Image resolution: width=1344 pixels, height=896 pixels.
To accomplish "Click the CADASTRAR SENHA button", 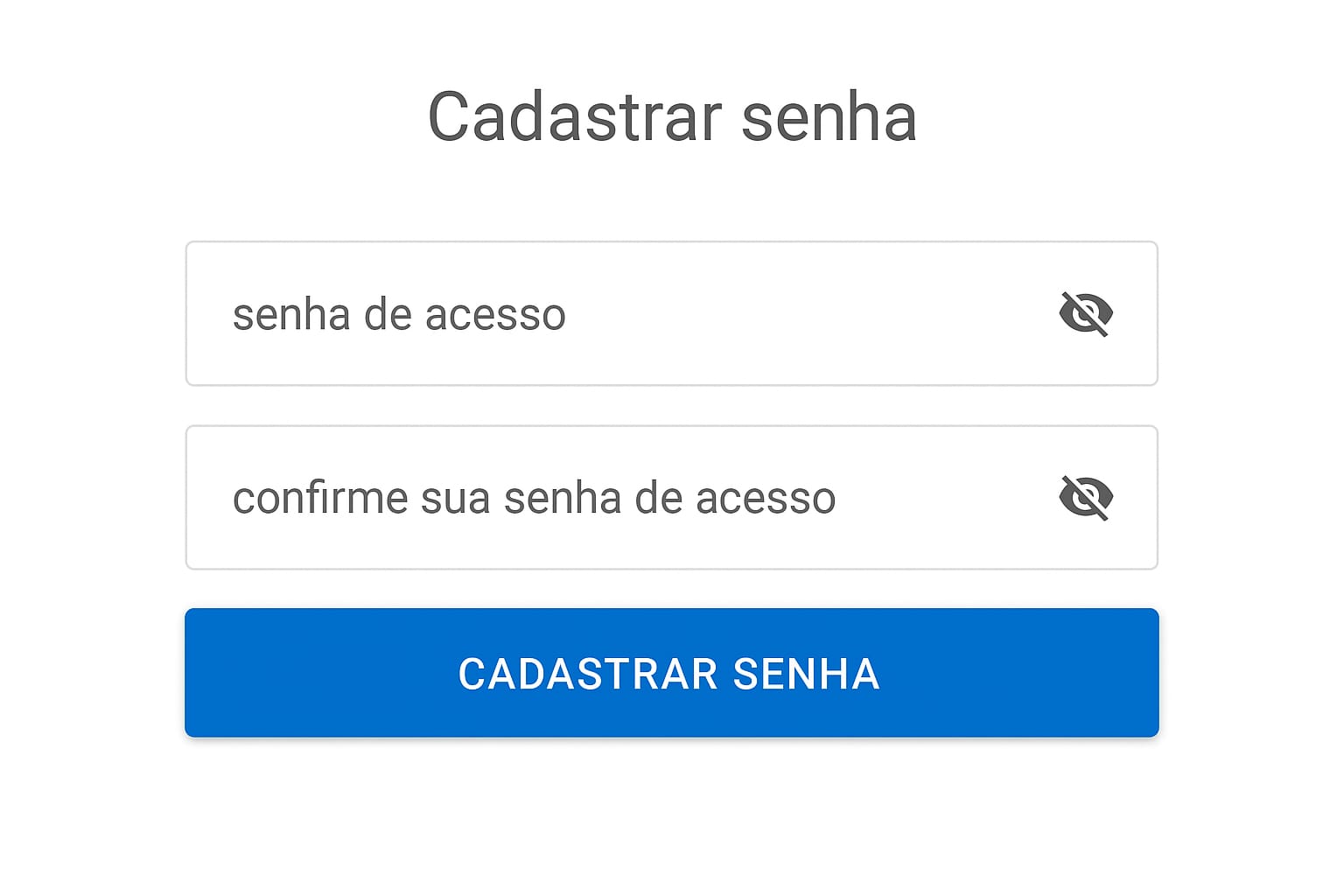I will [x=671, y=673].
